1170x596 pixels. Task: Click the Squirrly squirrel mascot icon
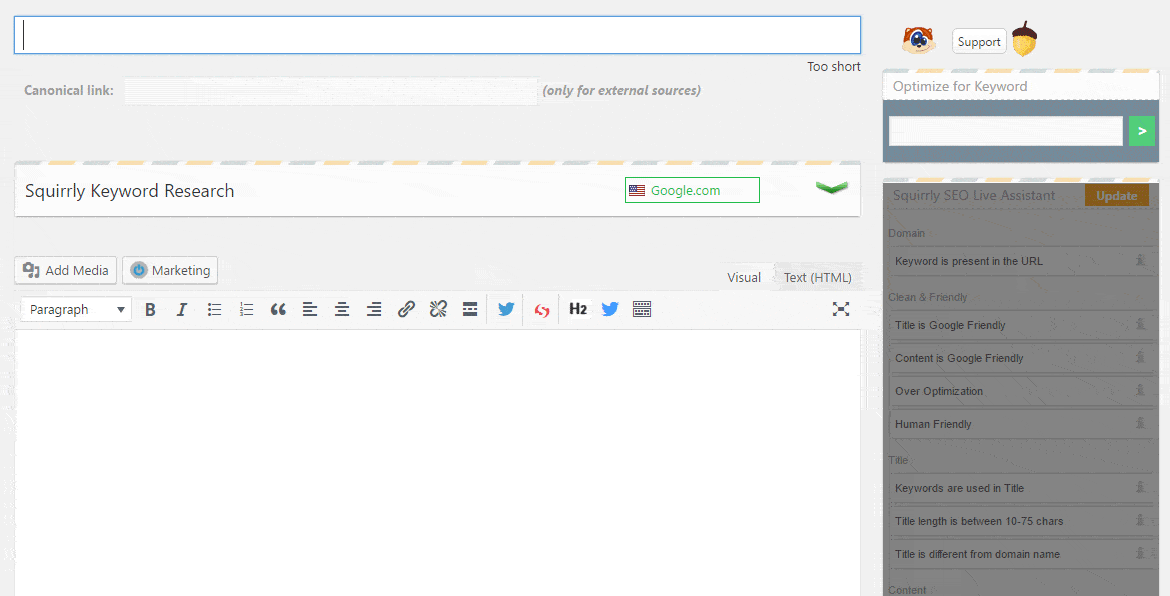[x=919, y=40]
